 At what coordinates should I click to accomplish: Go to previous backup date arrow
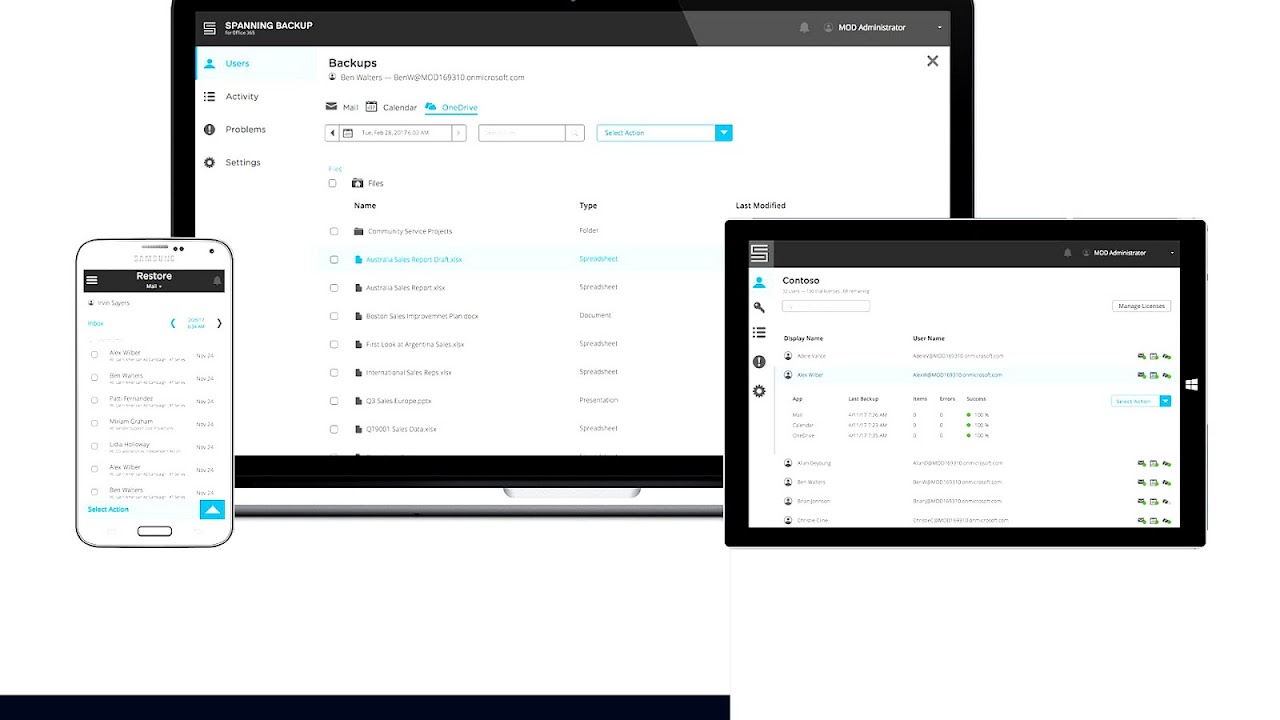[333, 133]
